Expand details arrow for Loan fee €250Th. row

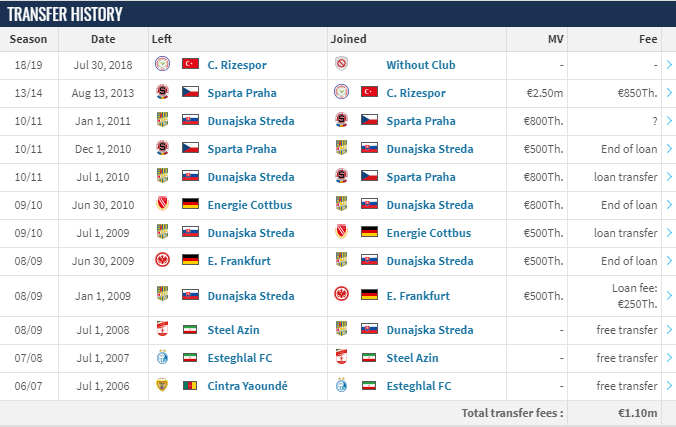[x=669, y=296]
